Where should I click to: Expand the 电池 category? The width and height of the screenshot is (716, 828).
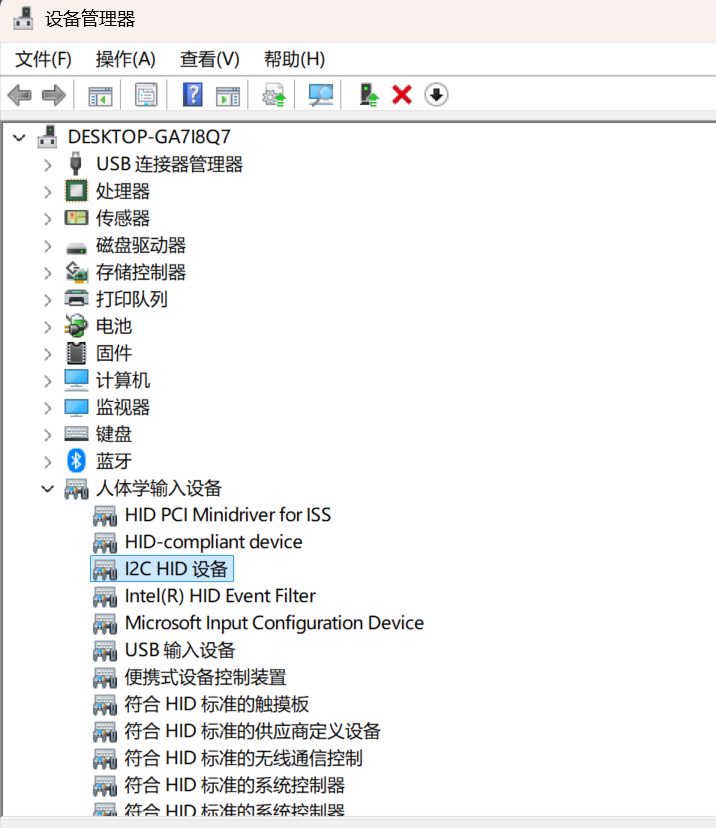(48, 327)
